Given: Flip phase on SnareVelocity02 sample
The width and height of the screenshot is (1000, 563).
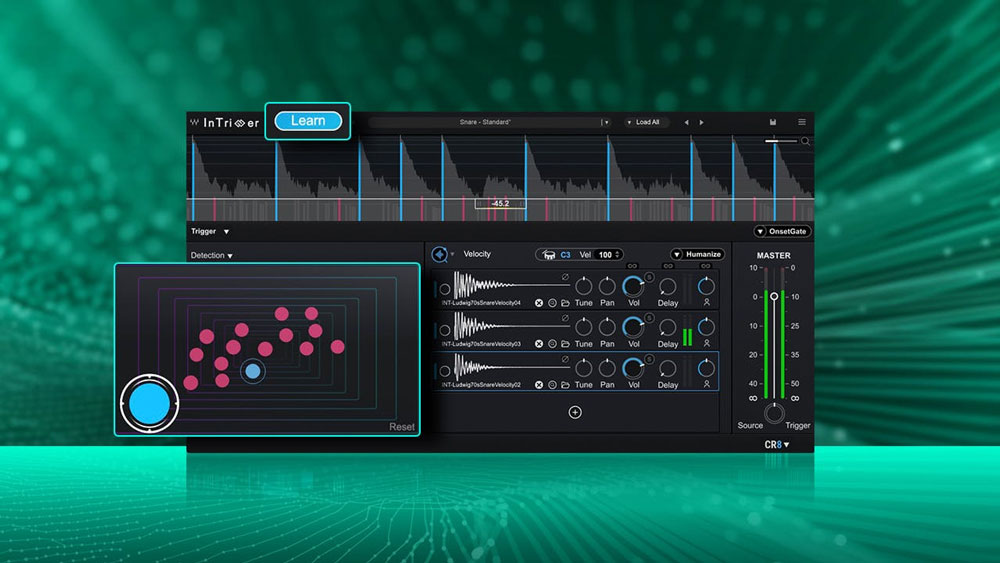Looking at the screenshot, I should [x=565, y=359].
